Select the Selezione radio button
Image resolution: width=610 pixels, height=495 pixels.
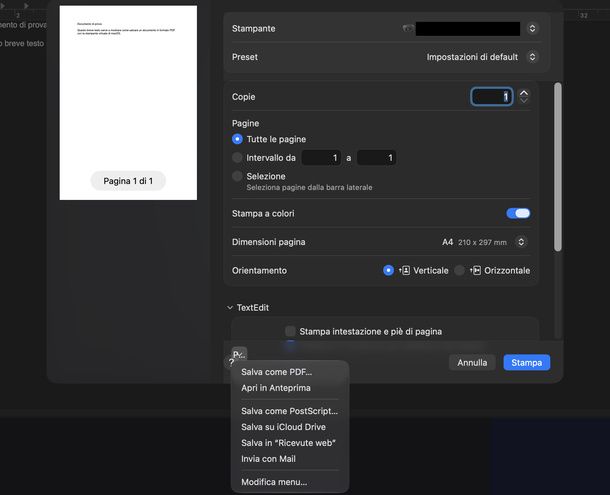point(237,176)
